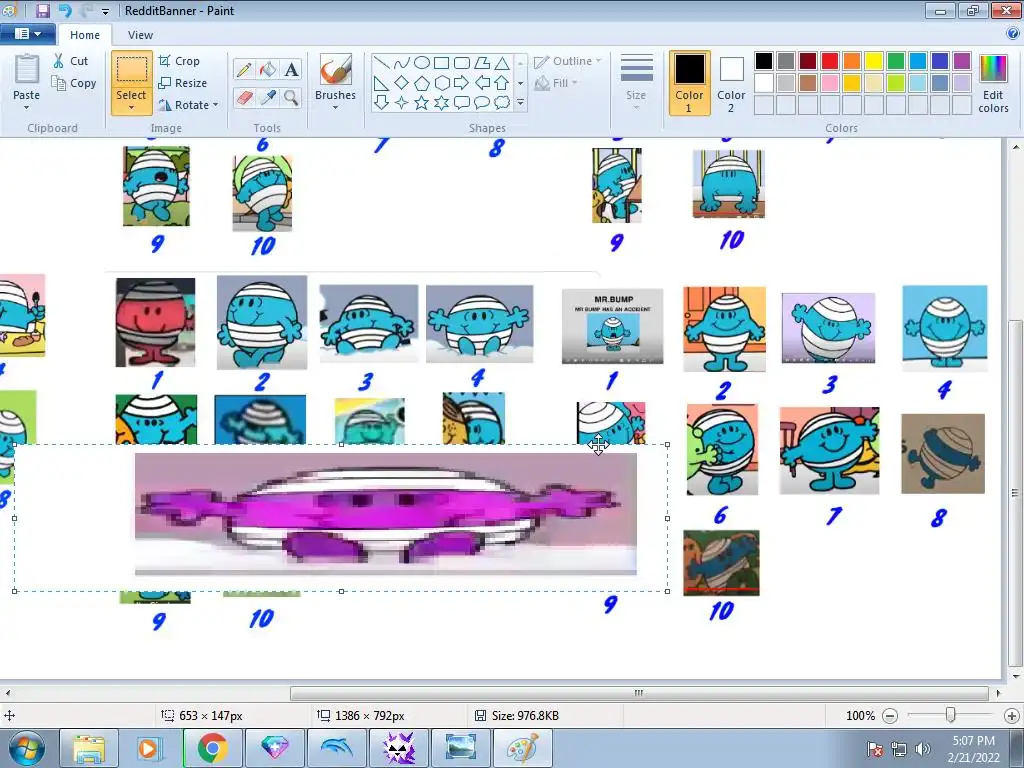Screen dimensions: 1024x768
Task: Open Windows Start button
Action: [x=27, y=748]
